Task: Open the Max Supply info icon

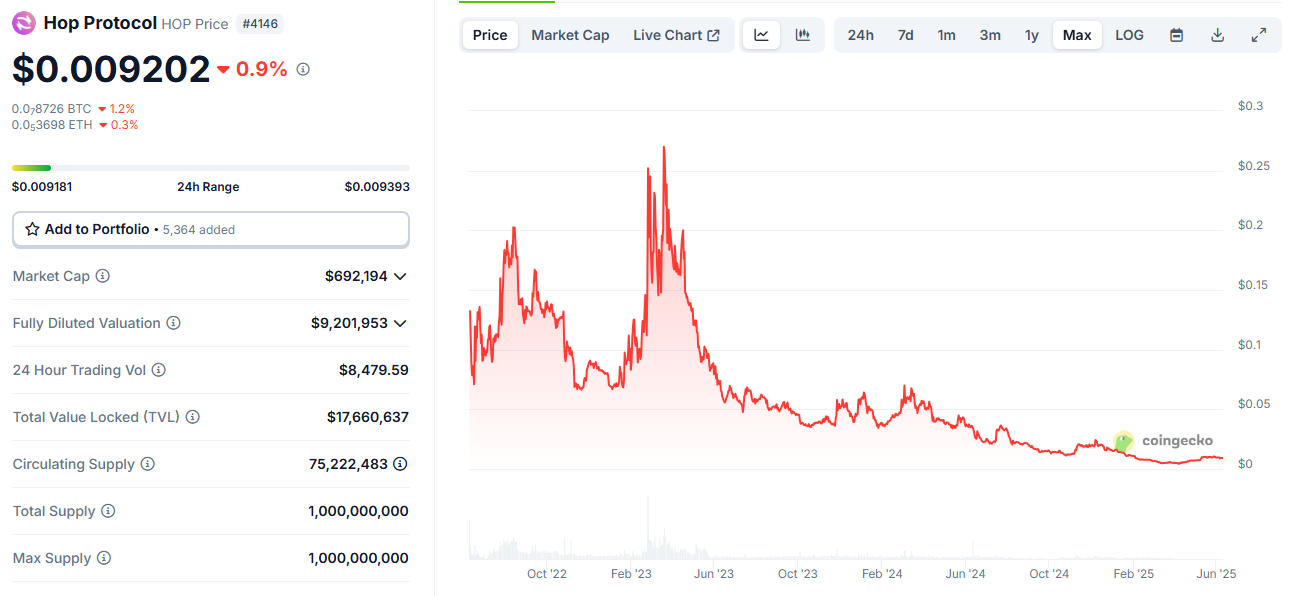Action: pyautogui.click(x=104, y=558)
